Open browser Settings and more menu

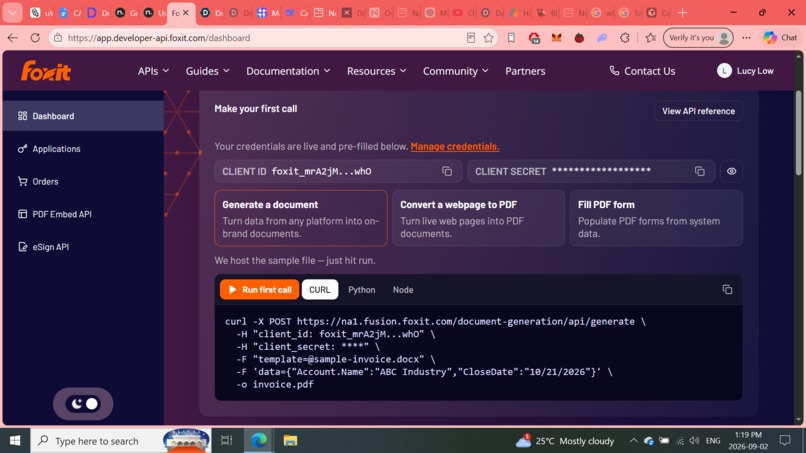tap(746, 38)
